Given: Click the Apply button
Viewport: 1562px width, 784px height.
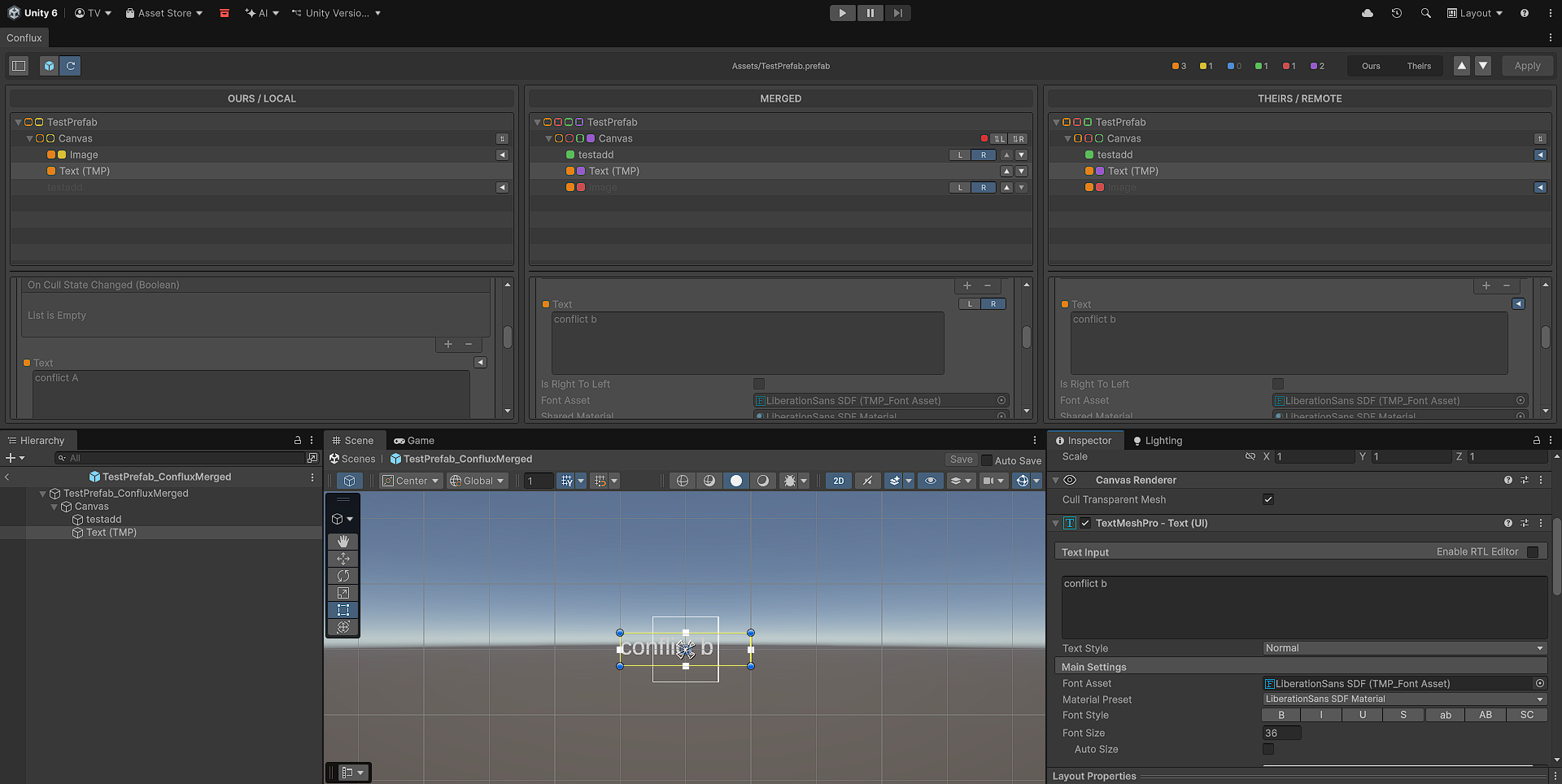Looking at the screenshot, I should tap(1527, 66).
